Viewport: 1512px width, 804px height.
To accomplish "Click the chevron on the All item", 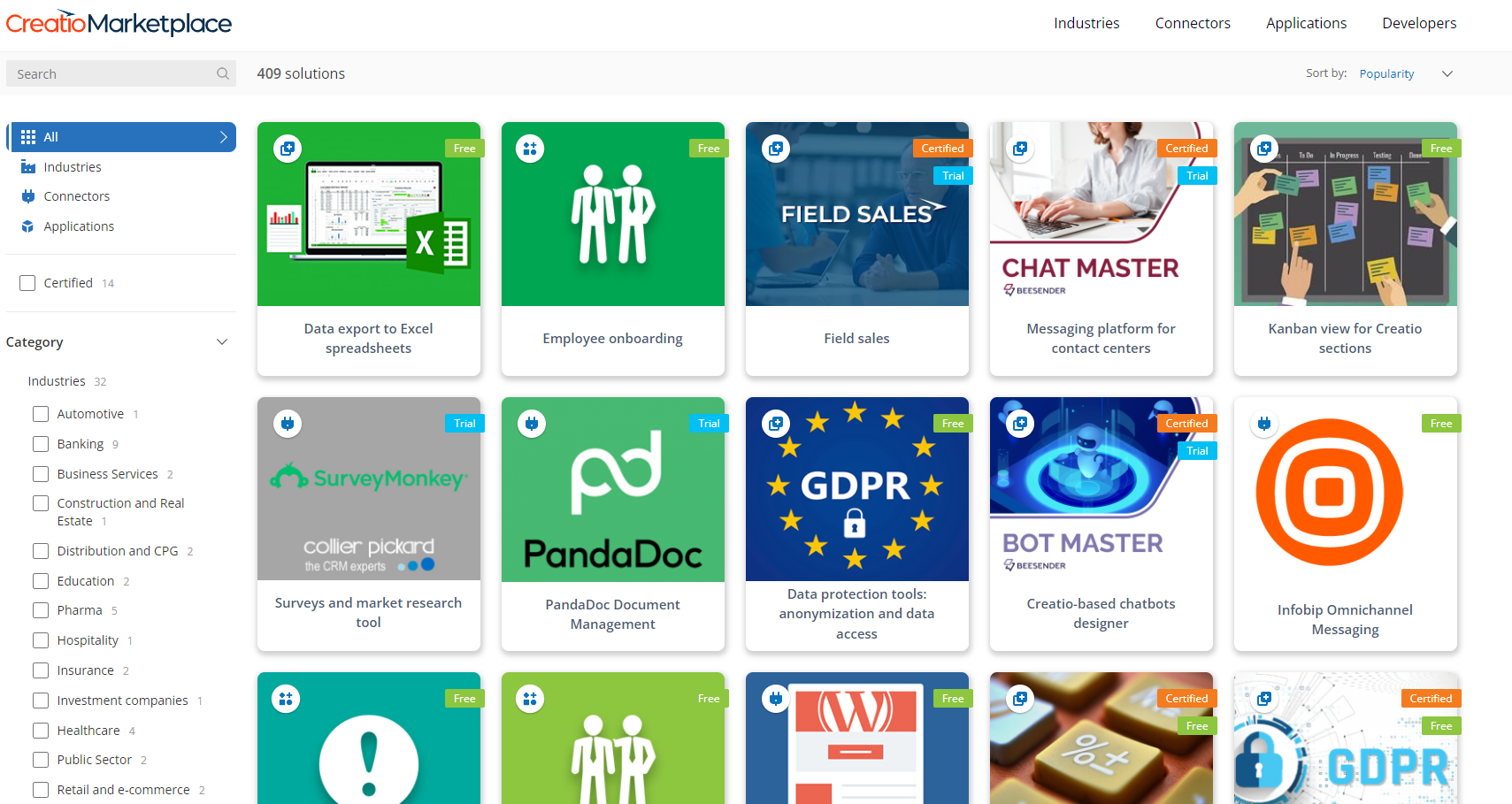I will tap(223, 137).
